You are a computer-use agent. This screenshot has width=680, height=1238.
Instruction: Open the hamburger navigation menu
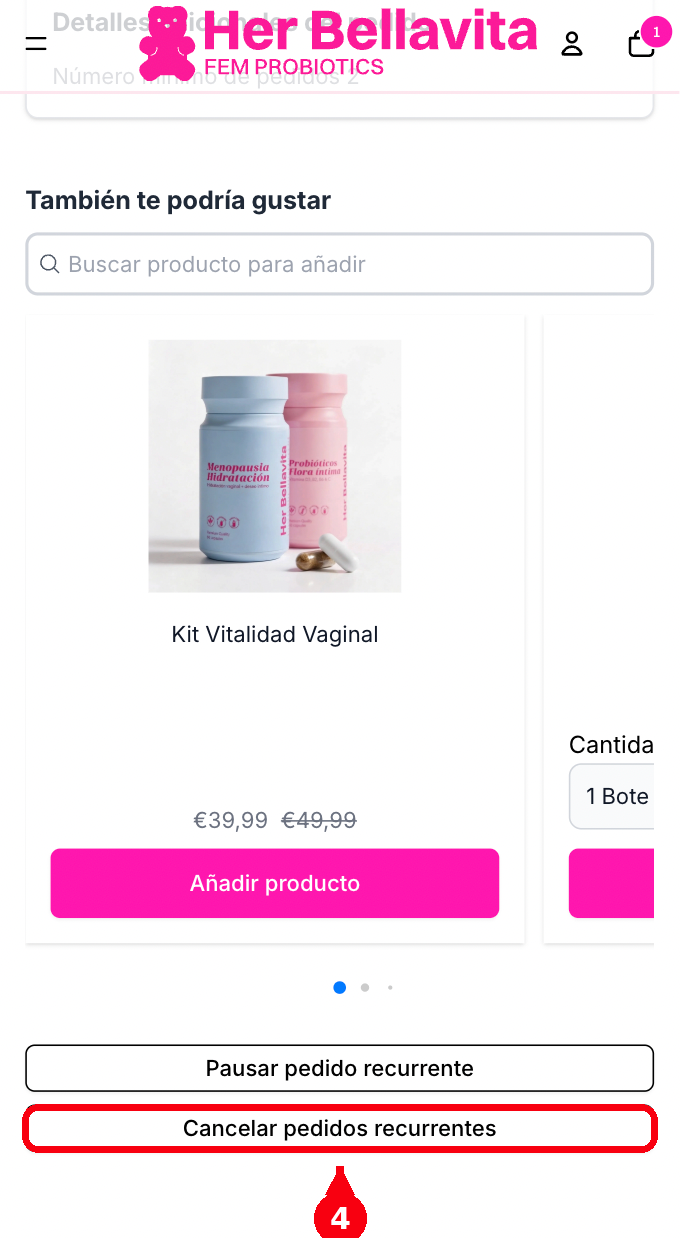(x=36, y=43)
